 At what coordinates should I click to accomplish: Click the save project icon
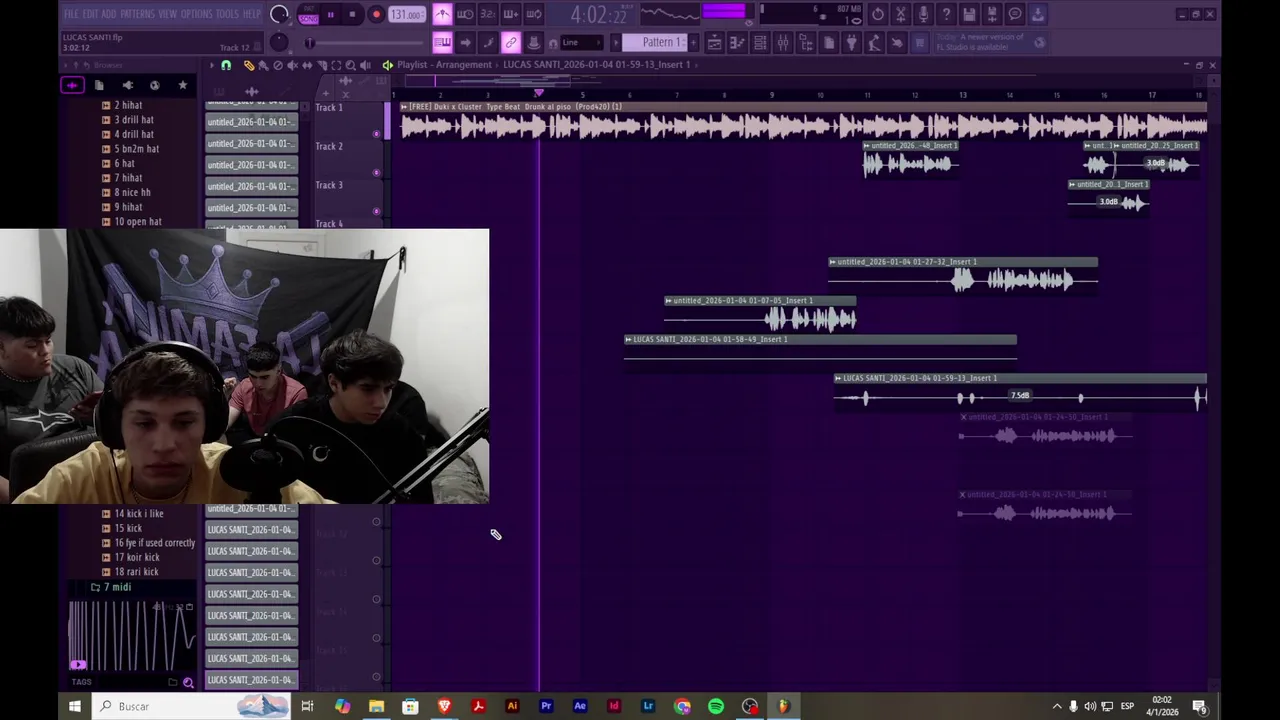(x=970, y=14)
